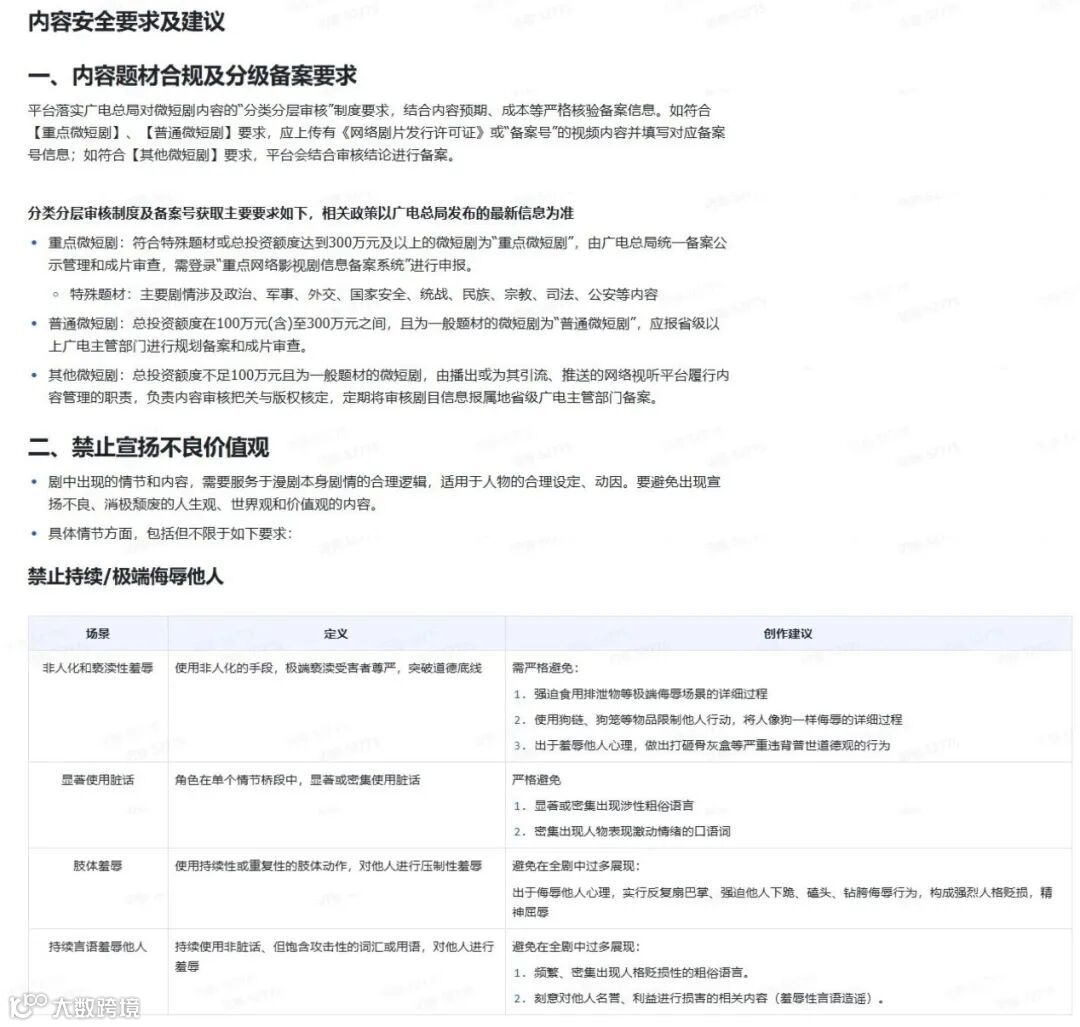The width and height of the screenshot is (1080, 1027).
Task: Click the cell '显著使用脏话'
Action: tap(98, 780)
